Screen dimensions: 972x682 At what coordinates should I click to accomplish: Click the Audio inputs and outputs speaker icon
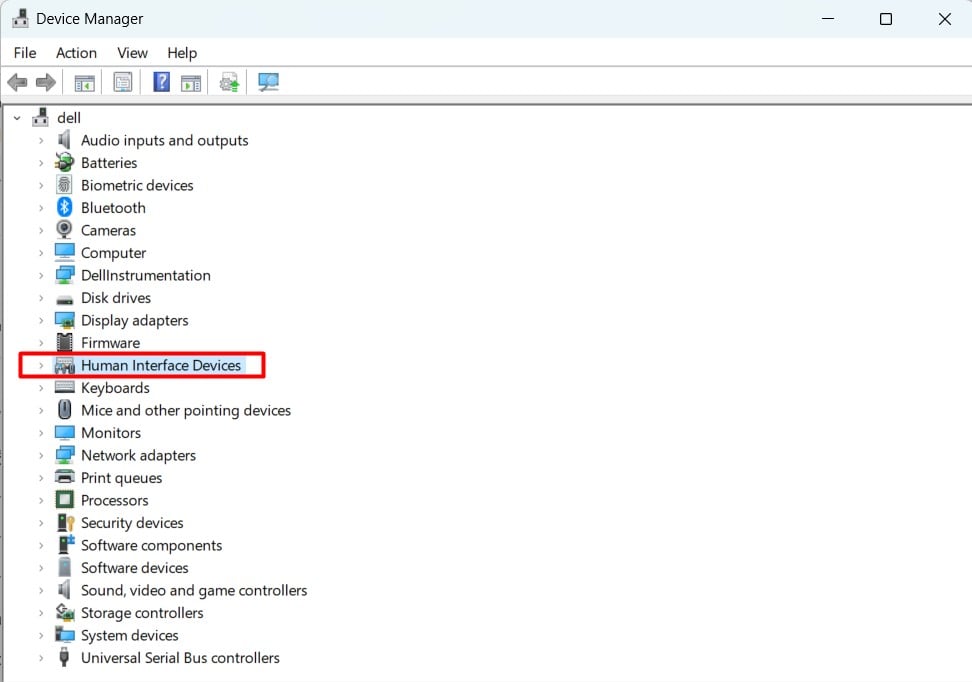(64, 140)
